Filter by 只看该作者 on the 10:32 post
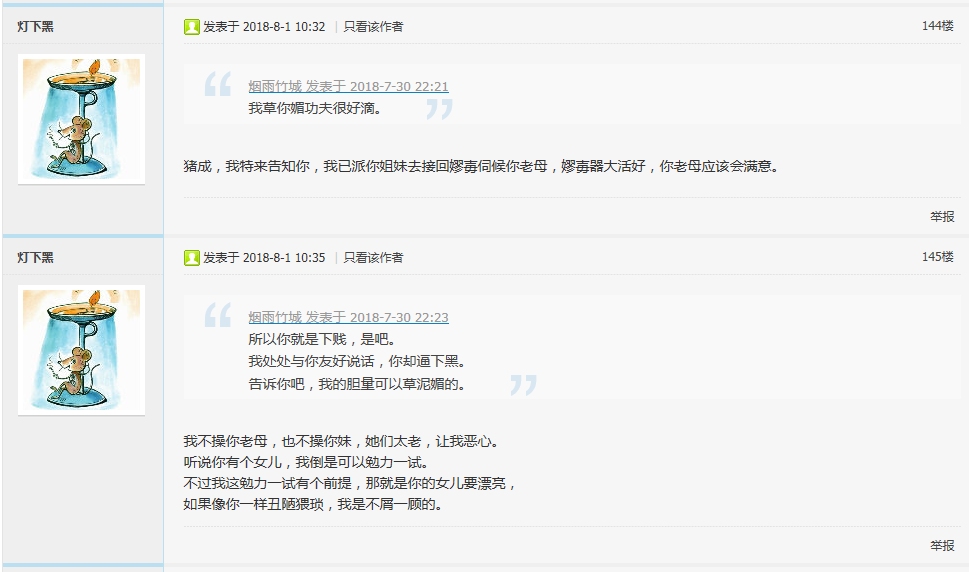The height and width of the screenshot is (572, 969). [x=373, y=27]
